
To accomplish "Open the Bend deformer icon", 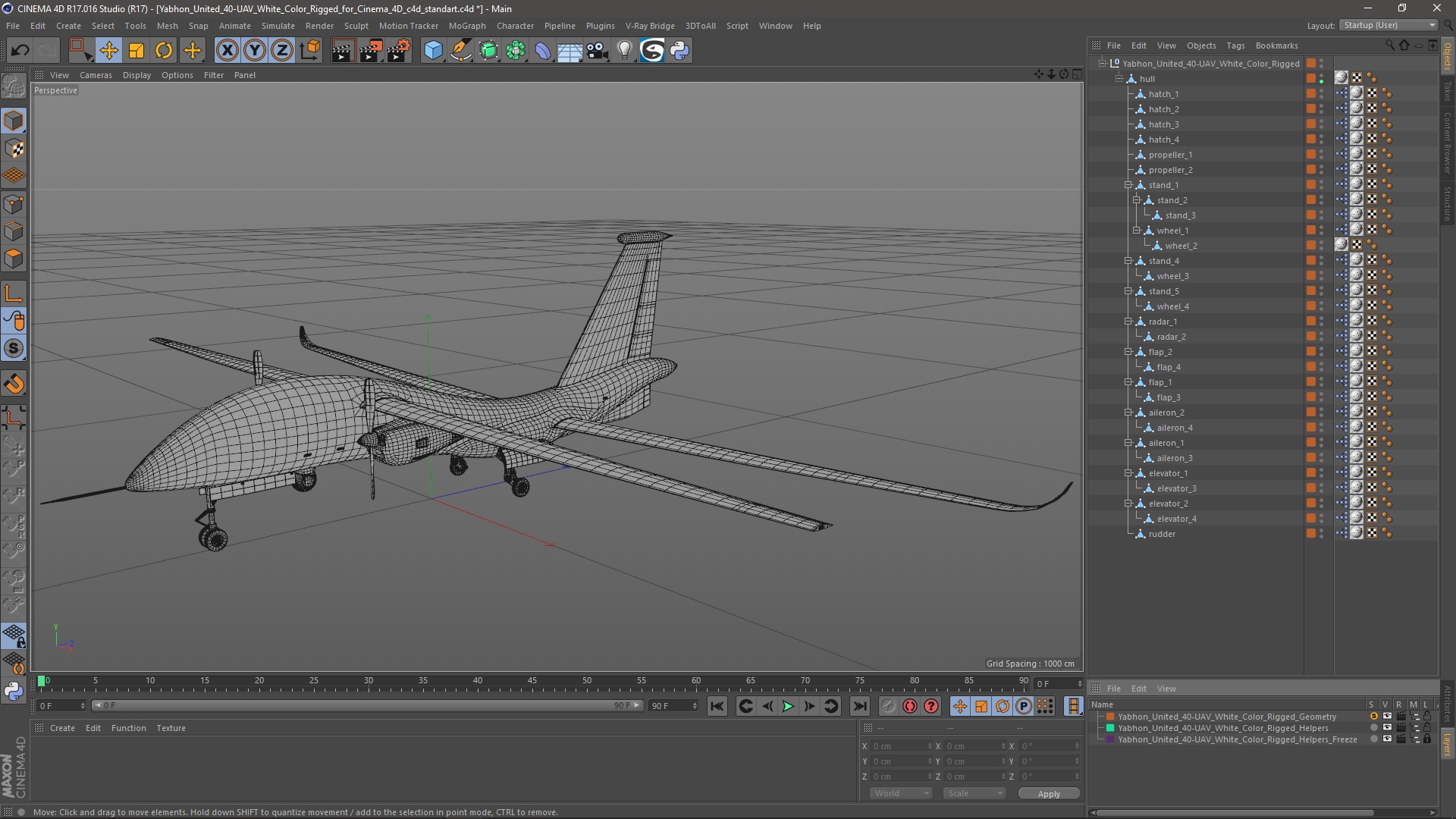I will pyautogui.click(x=543, y=51).
